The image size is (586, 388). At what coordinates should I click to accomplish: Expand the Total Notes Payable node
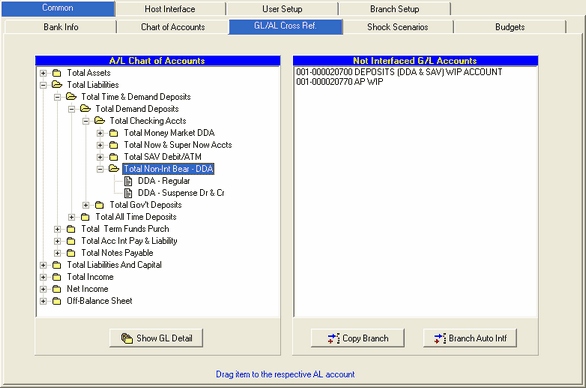tap(58, 253)
